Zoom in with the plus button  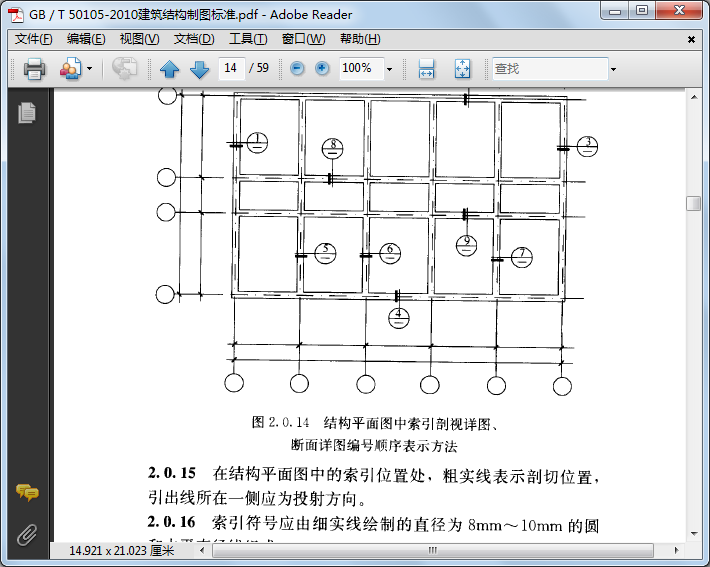pos(322,68)
